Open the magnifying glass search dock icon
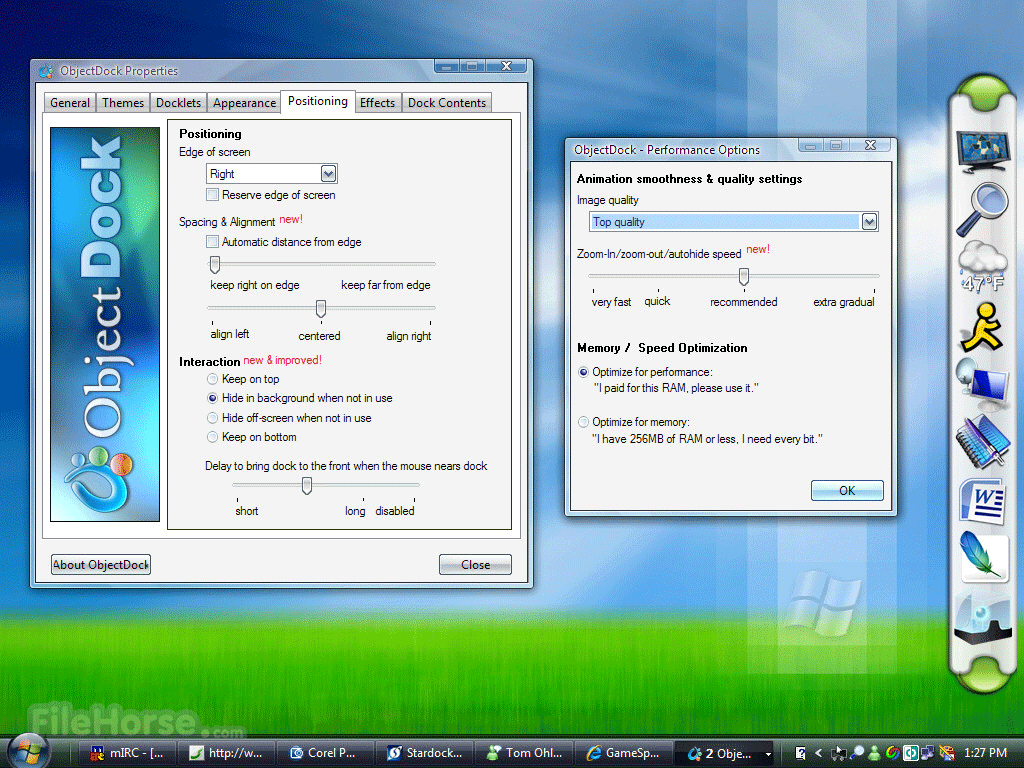The height and width of the screenshot is (768, 1024). (x=982, y=209)
